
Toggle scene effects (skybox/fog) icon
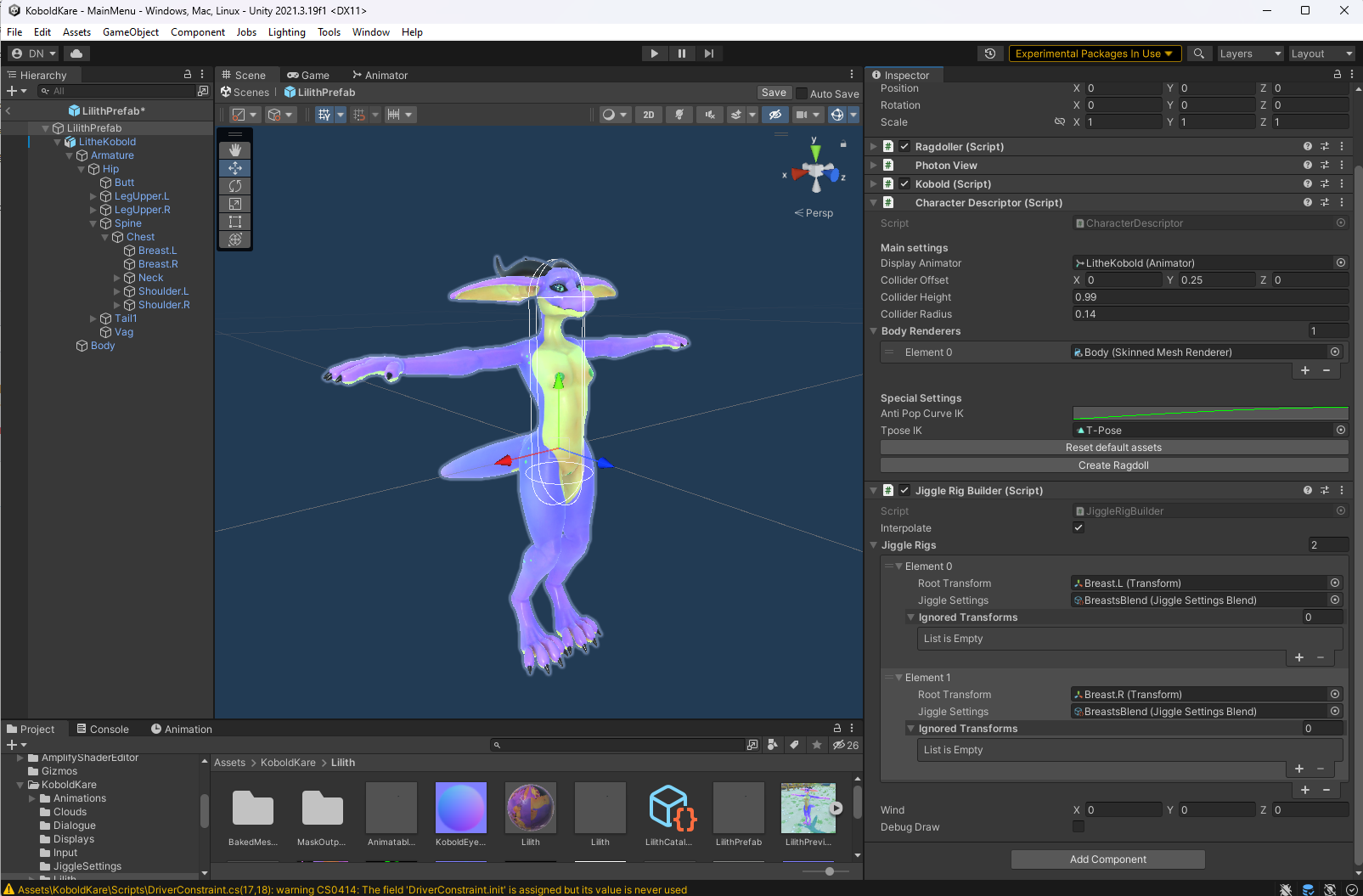click(x=736, y=115)
